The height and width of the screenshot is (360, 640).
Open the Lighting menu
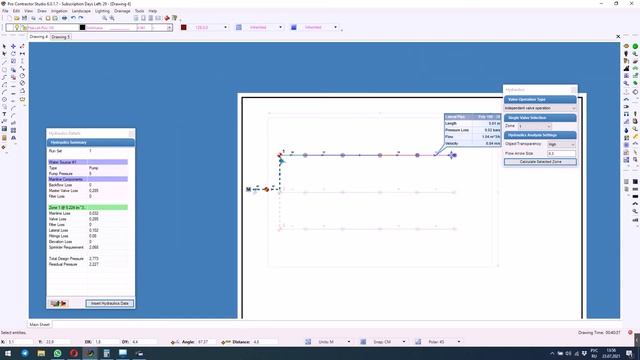point(102,11)
